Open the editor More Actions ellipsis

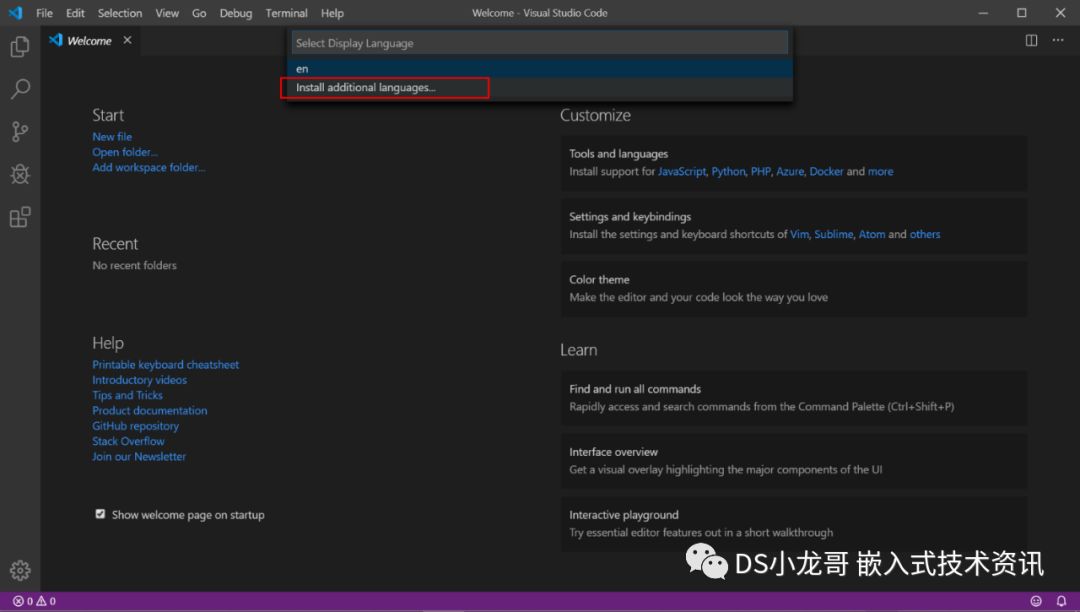click(1058, 41)
